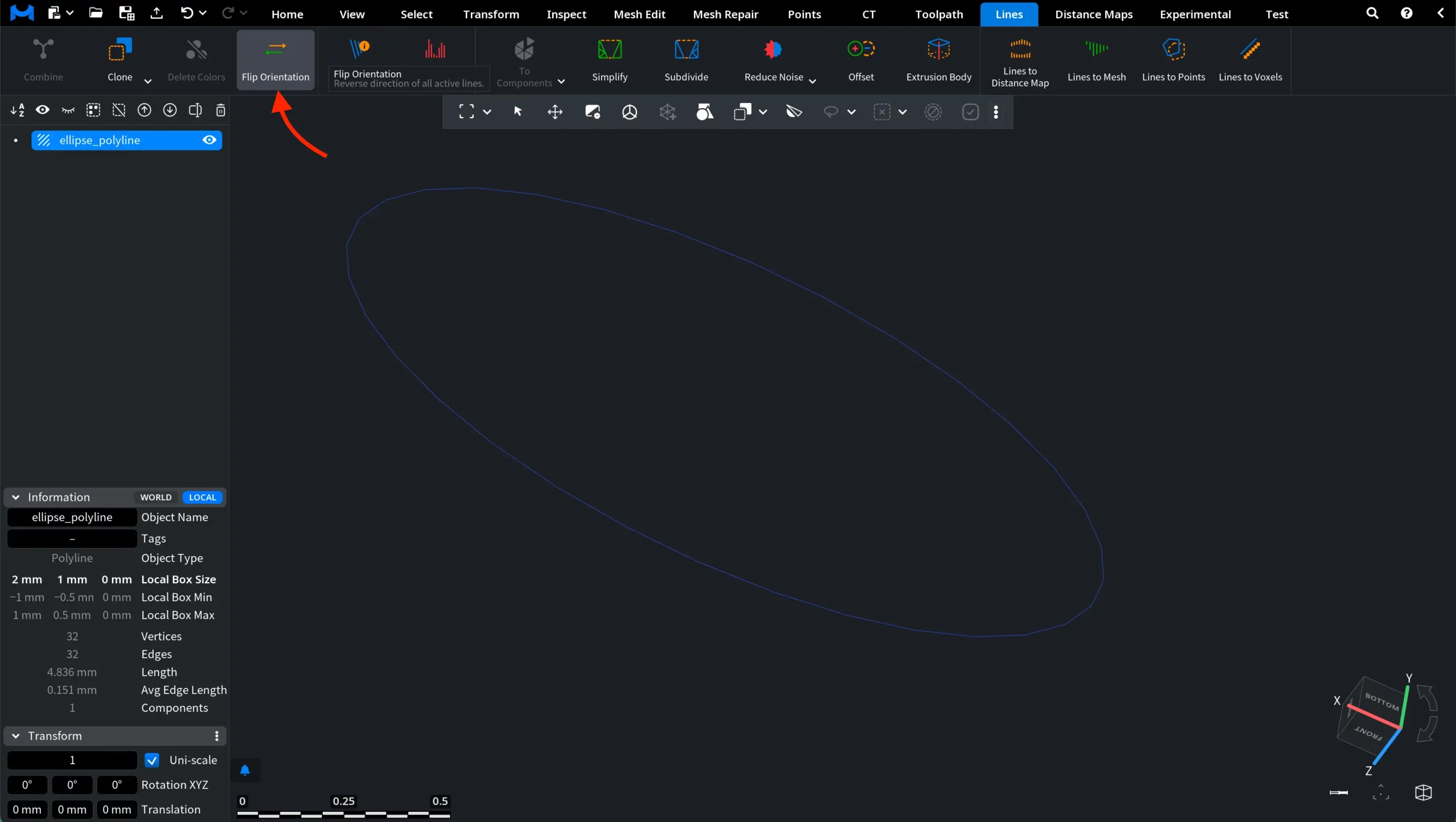Open the help question mark
This screenshot has height=822, width=1456.
[1406, 13]
